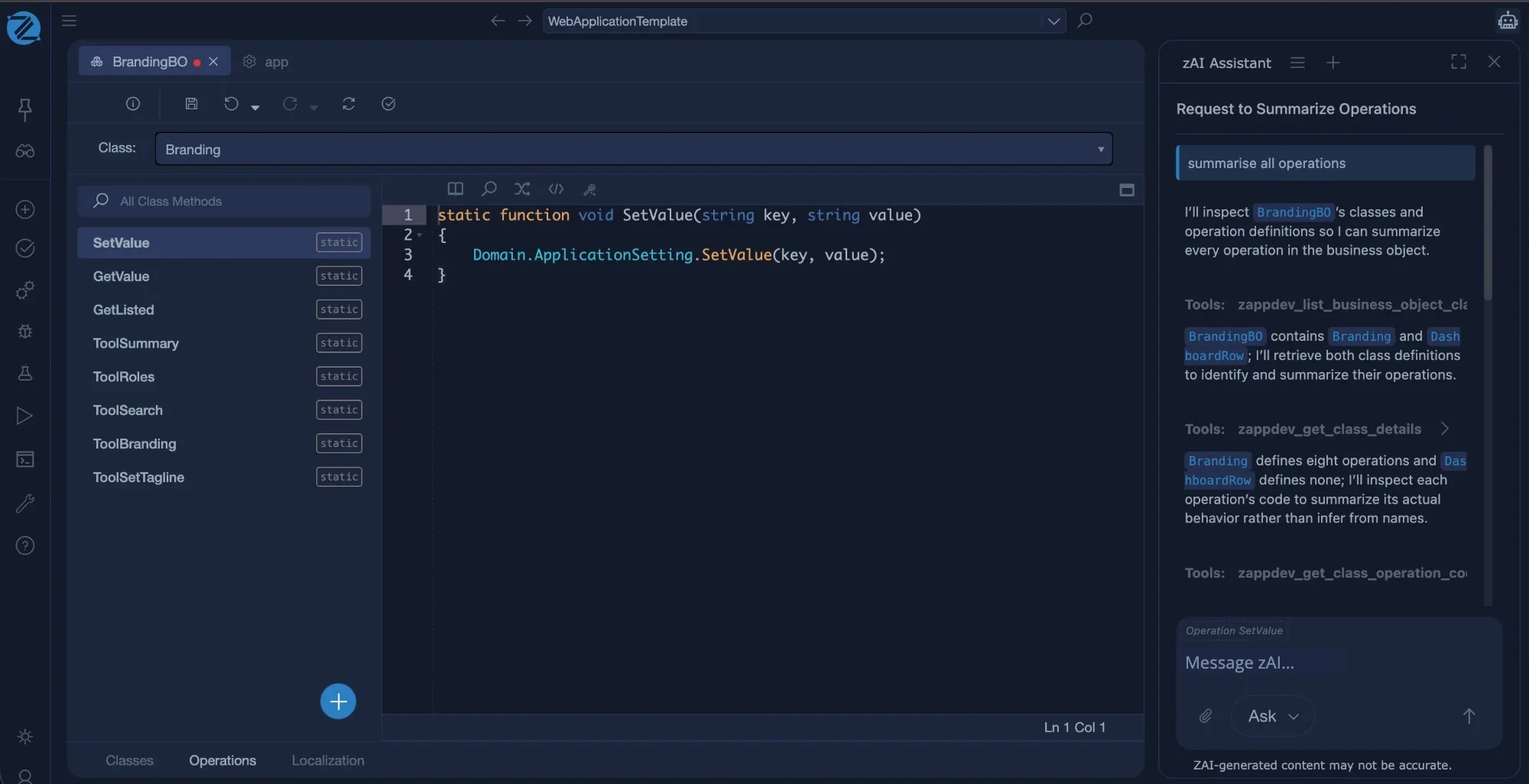
Task: Toggle the zAI robot assistant icon
Action: coord(1508,21)
